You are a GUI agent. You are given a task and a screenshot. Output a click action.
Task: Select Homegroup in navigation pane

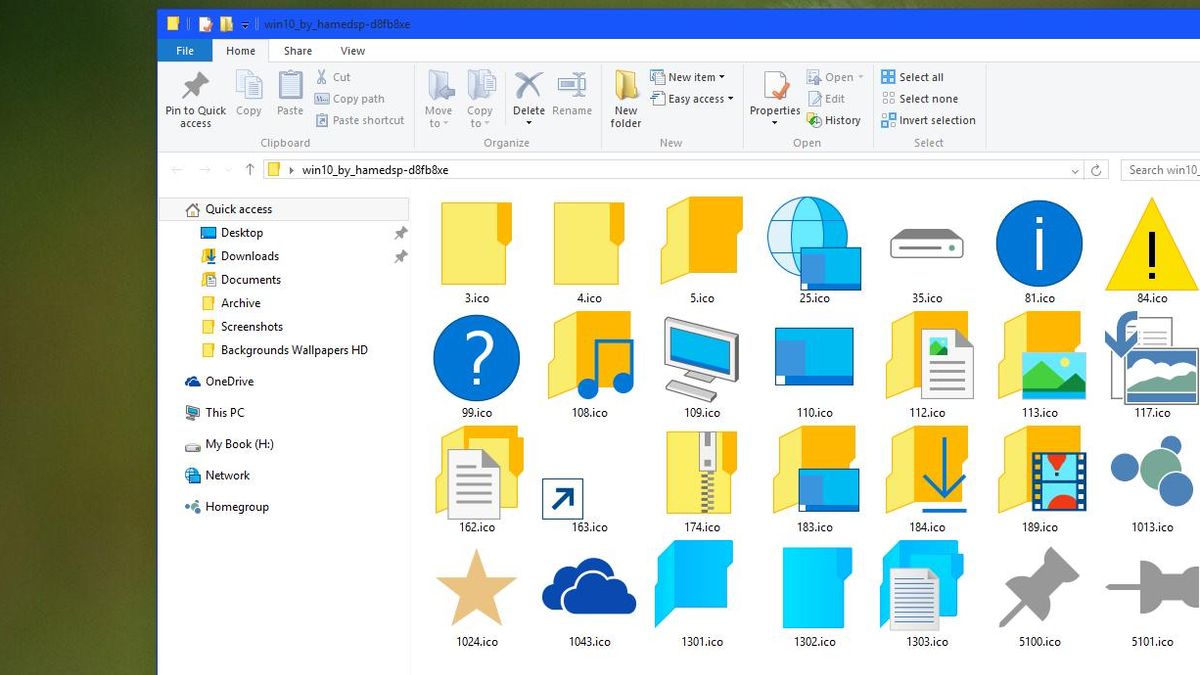227,507
